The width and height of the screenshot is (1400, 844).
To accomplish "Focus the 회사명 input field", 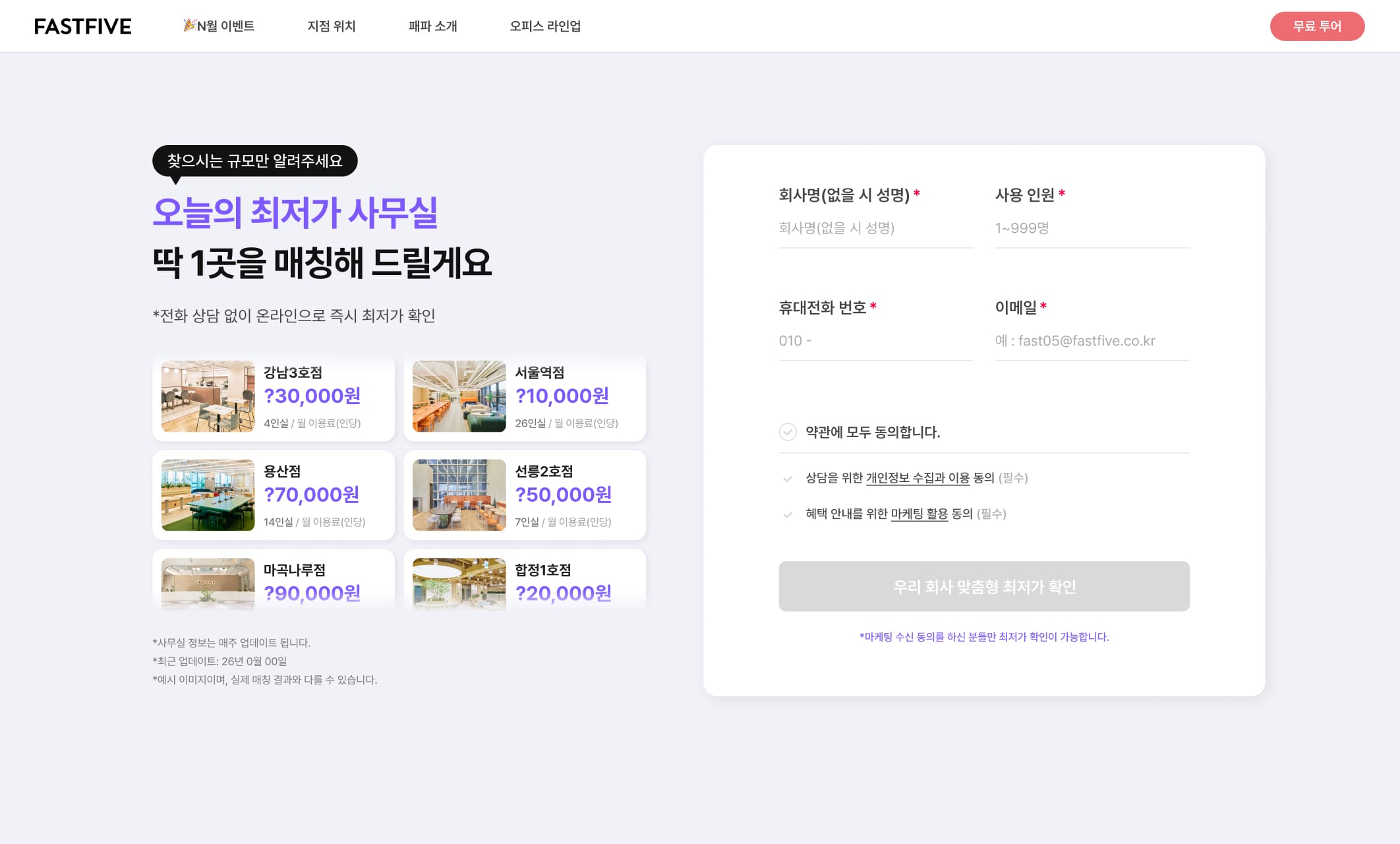I will click(876, 228).
